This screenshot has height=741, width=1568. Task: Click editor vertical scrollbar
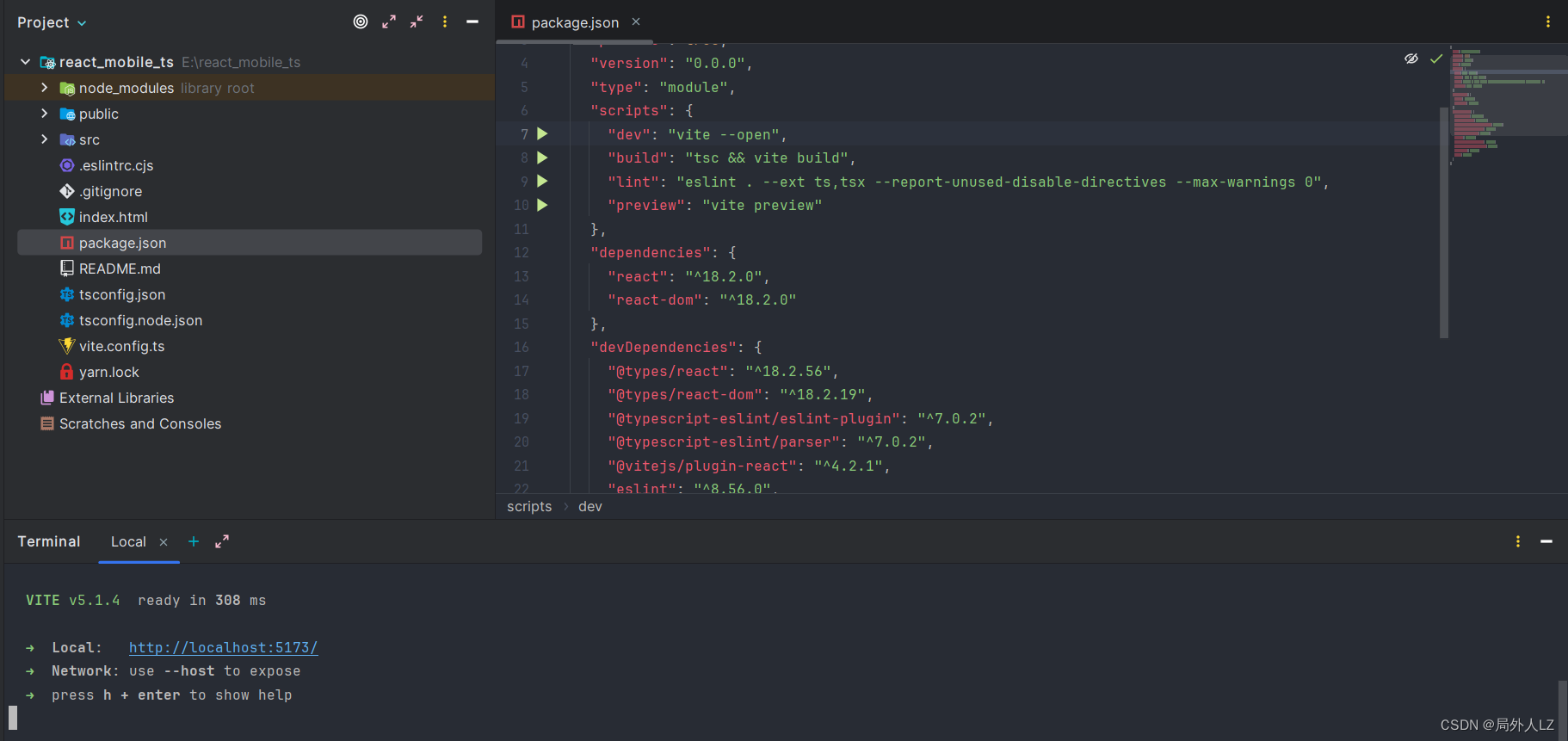tap(1444, 222)
